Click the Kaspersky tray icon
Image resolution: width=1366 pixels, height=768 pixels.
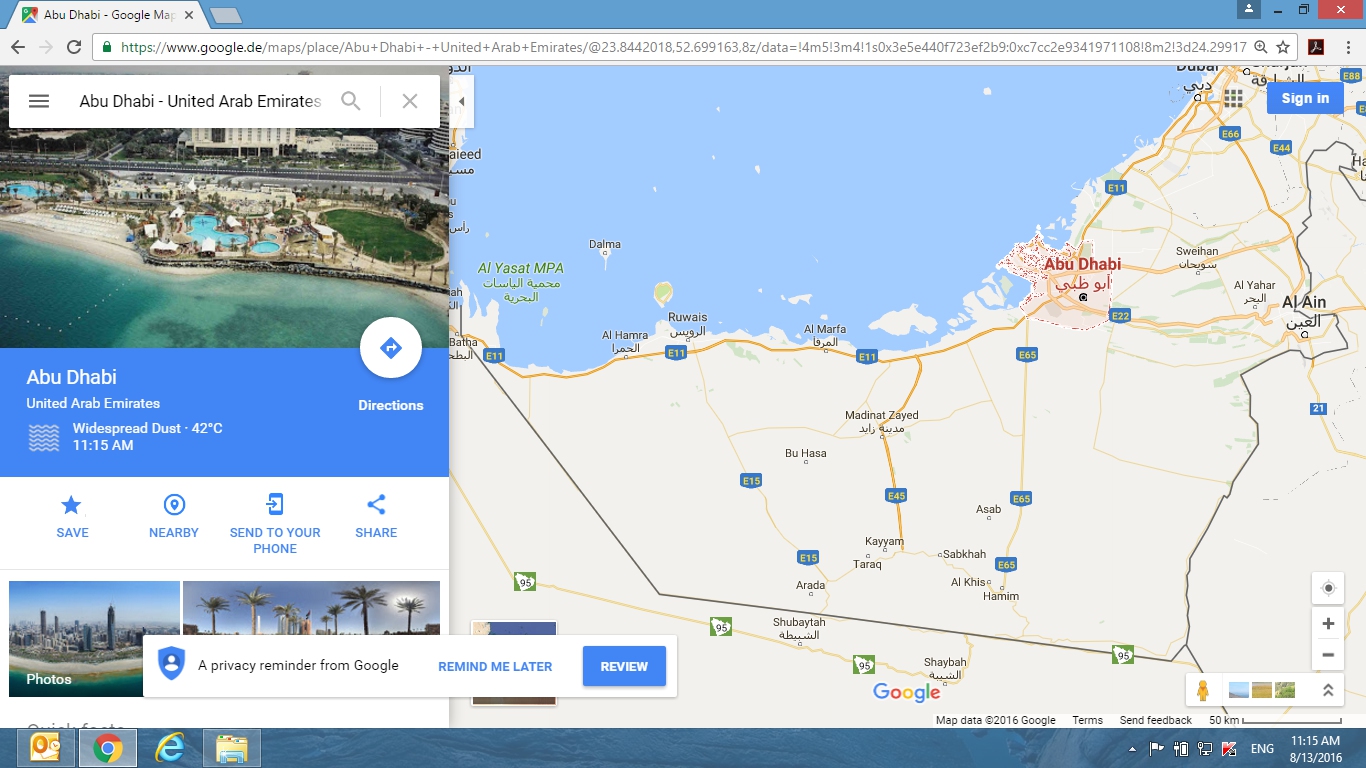pos(1230,749)
